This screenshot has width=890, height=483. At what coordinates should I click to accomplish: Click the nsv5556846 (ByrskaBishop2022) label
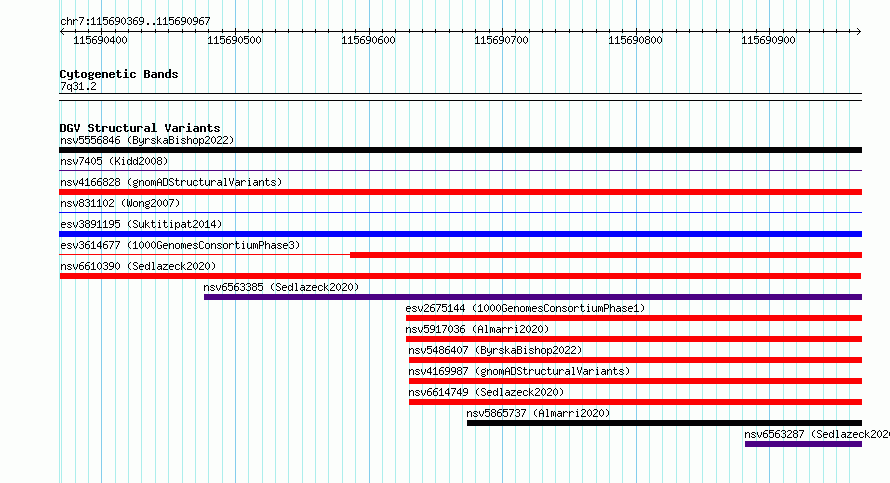147,140
